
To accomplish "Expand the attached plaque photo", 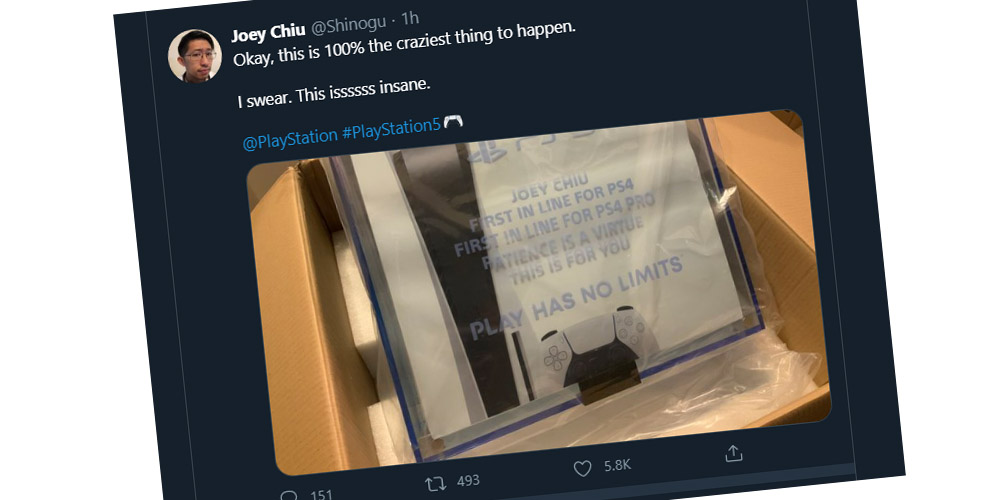I will pos(537,293).
